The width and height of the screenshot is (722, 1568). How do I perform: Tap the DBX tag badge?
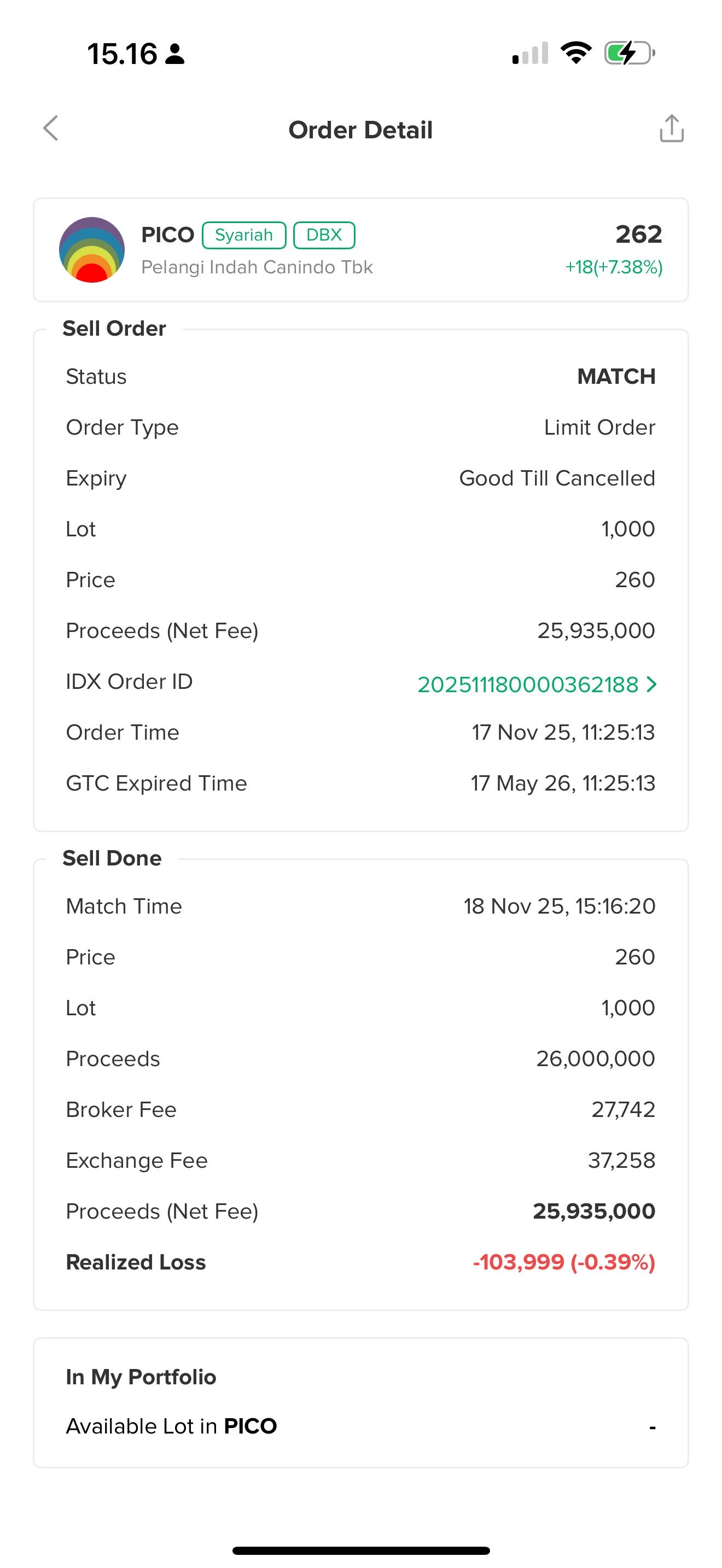(x=324, y=235)
